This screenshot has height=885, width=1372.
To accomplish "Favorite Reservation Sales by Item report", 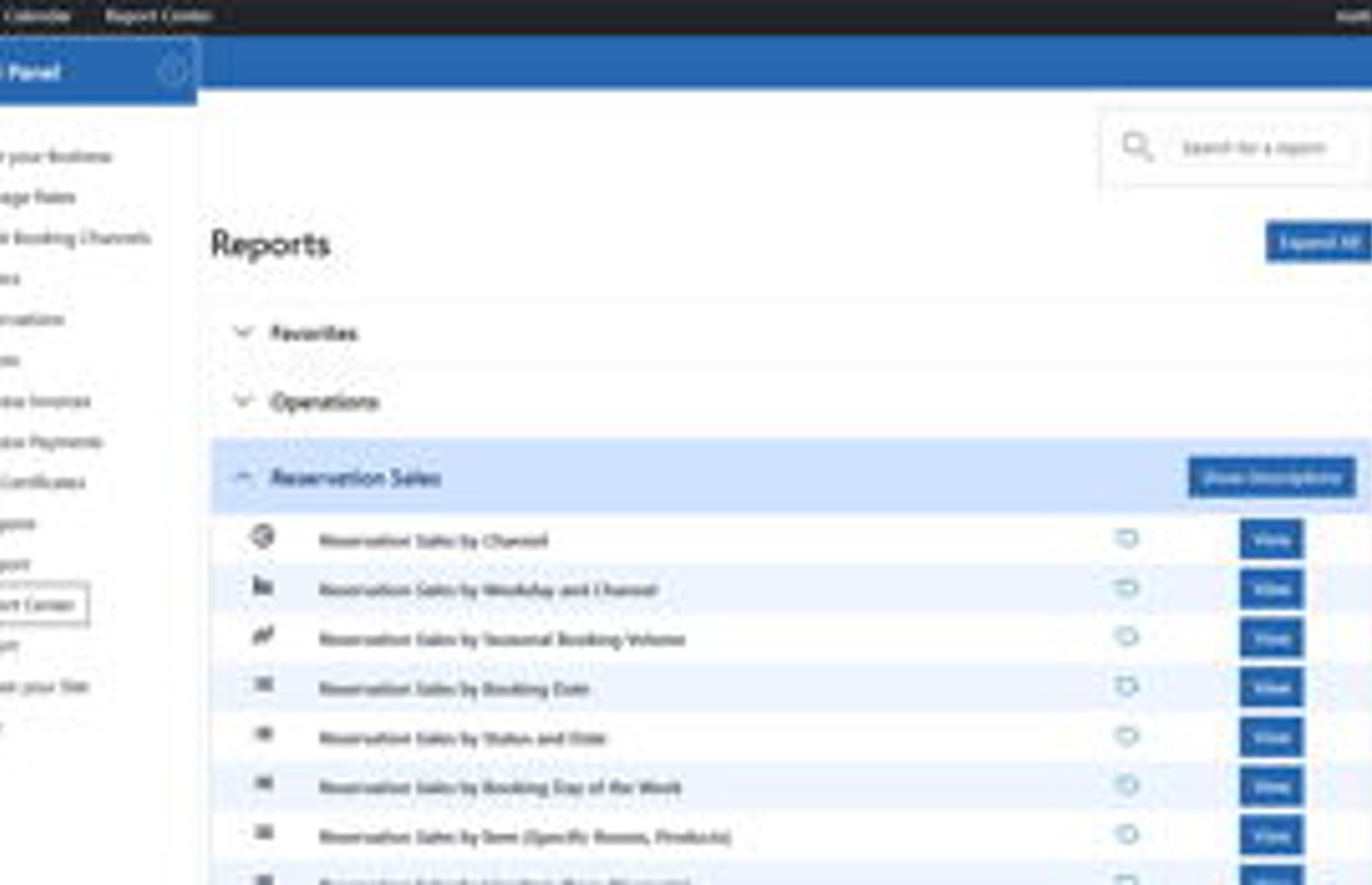I will point(1127,834).
